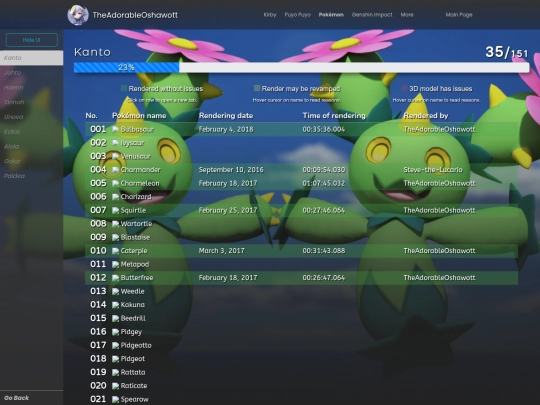Viewport: 540px width, 405px height.
Task: Click the image icon beside Spearow
Action: [x=115, y=399]
